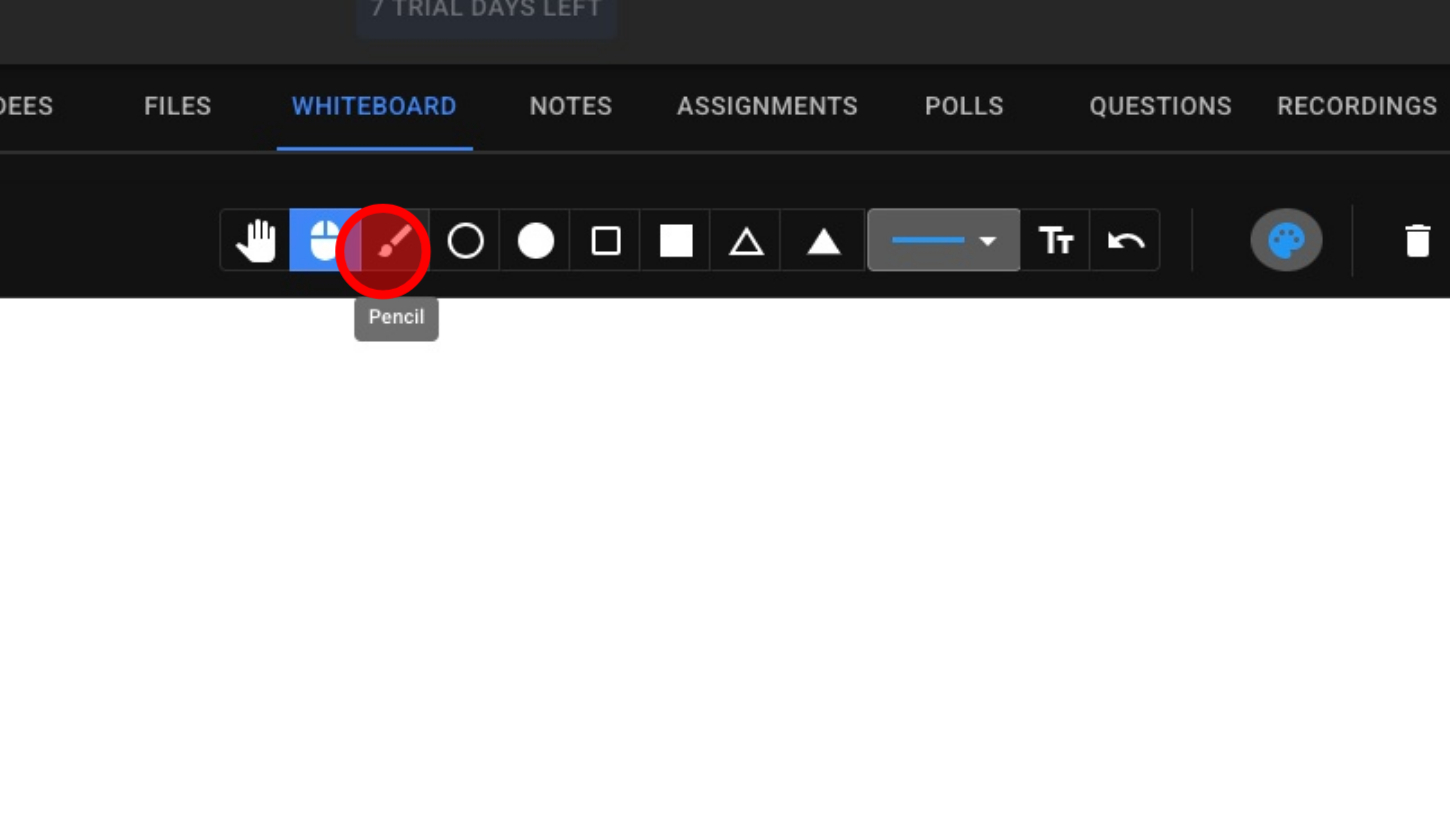The height and width of the screenshot is (816, 1450).
Task: View the Recordings tab
Action: point(1357,107)
